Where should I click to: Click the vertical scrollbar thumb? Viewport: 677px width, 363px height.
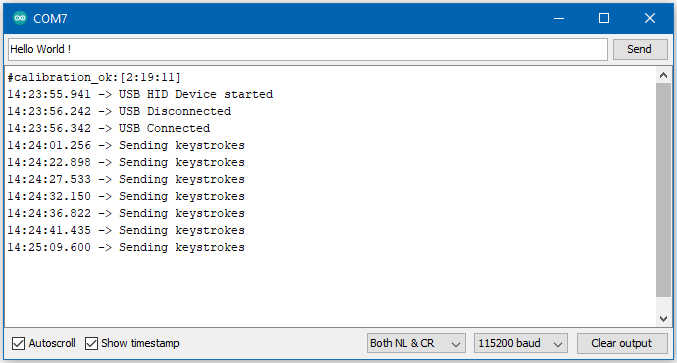point(663,190)
